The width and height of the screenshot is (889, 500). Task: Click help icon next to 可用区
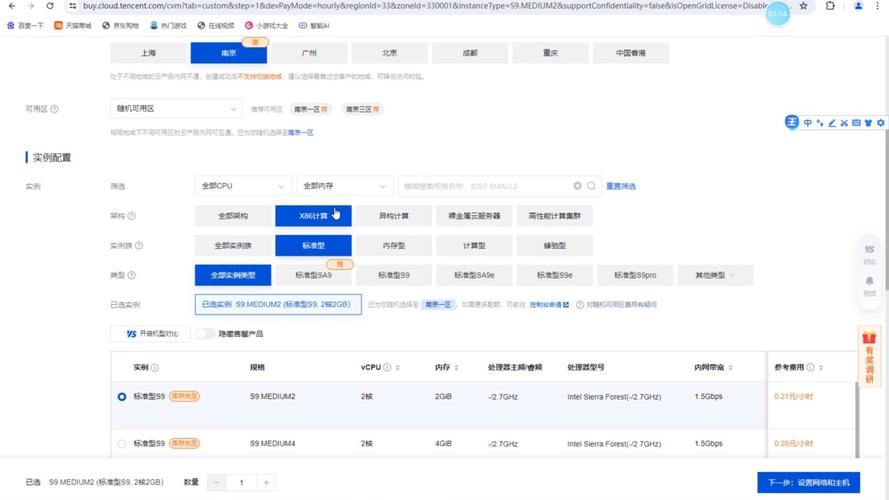[54, 109]
